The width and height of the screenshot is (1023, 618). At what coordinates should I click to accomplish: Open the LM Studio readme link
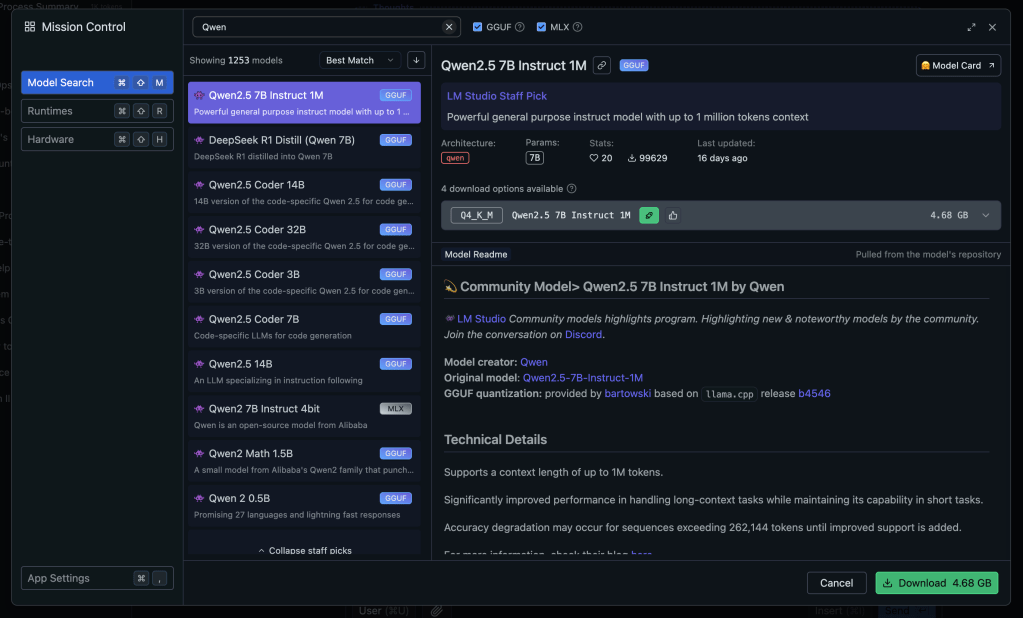tap(481, 318)
